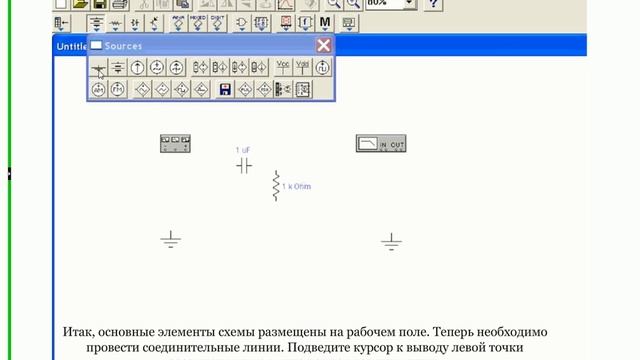The height and width of the screenshot is (360, 640).
Task: Open the Analog ICs parts bin
Action: point(178,23)
